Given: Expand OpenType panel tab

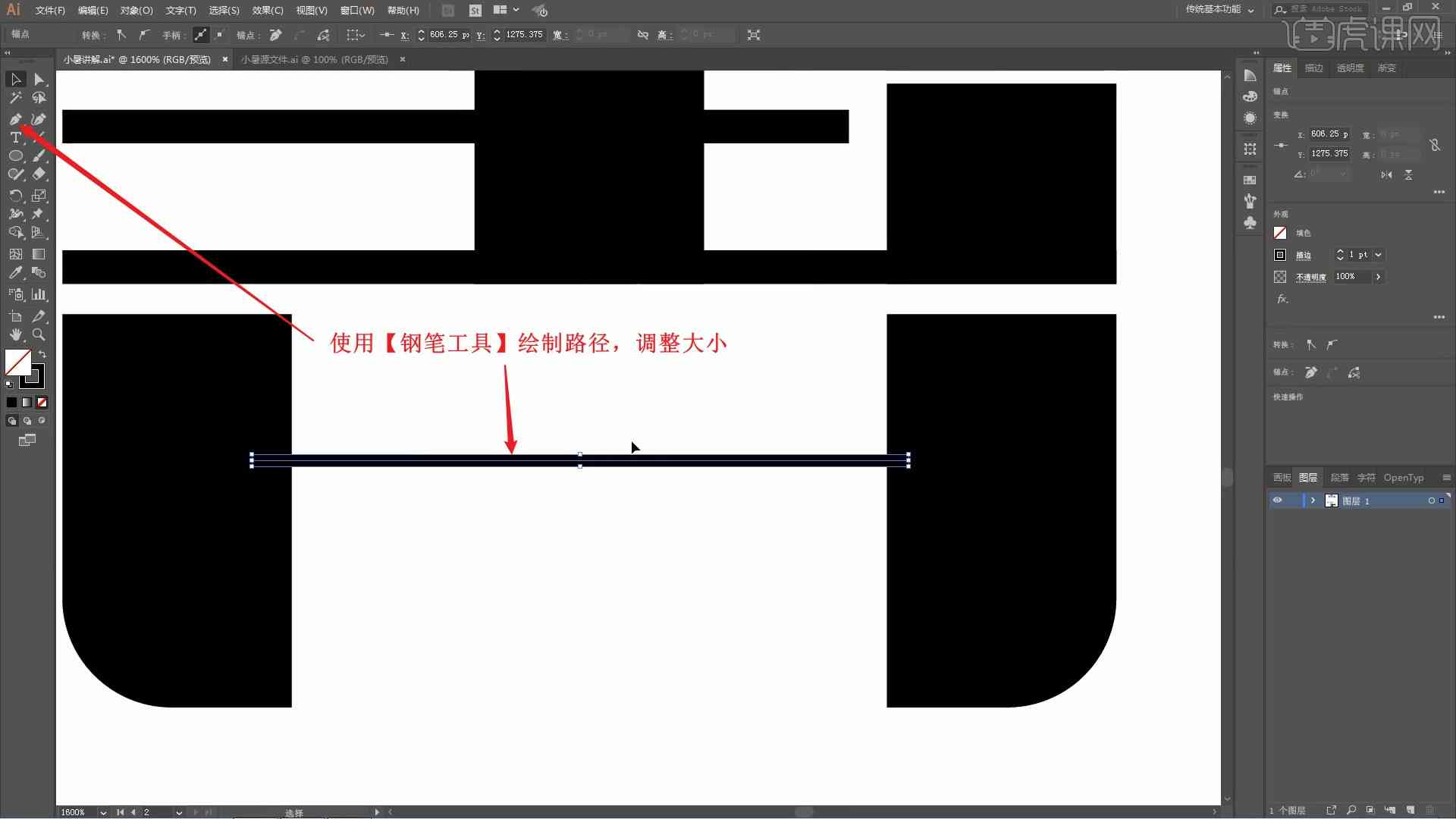Looking at the screenshot, I should click(x=1404, y=477).
